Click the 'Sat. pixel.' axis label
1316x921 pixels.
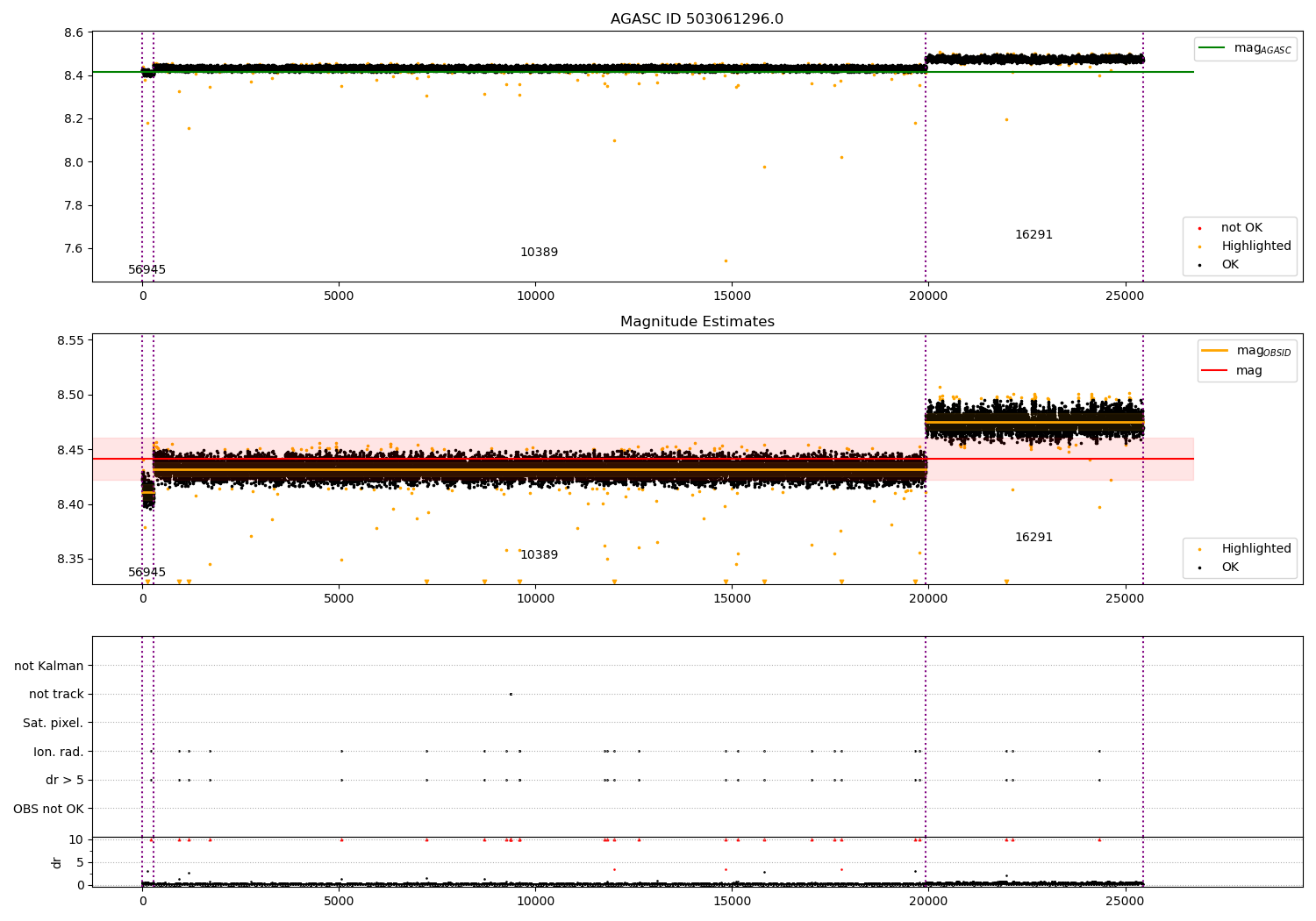(x=54, y=723)
